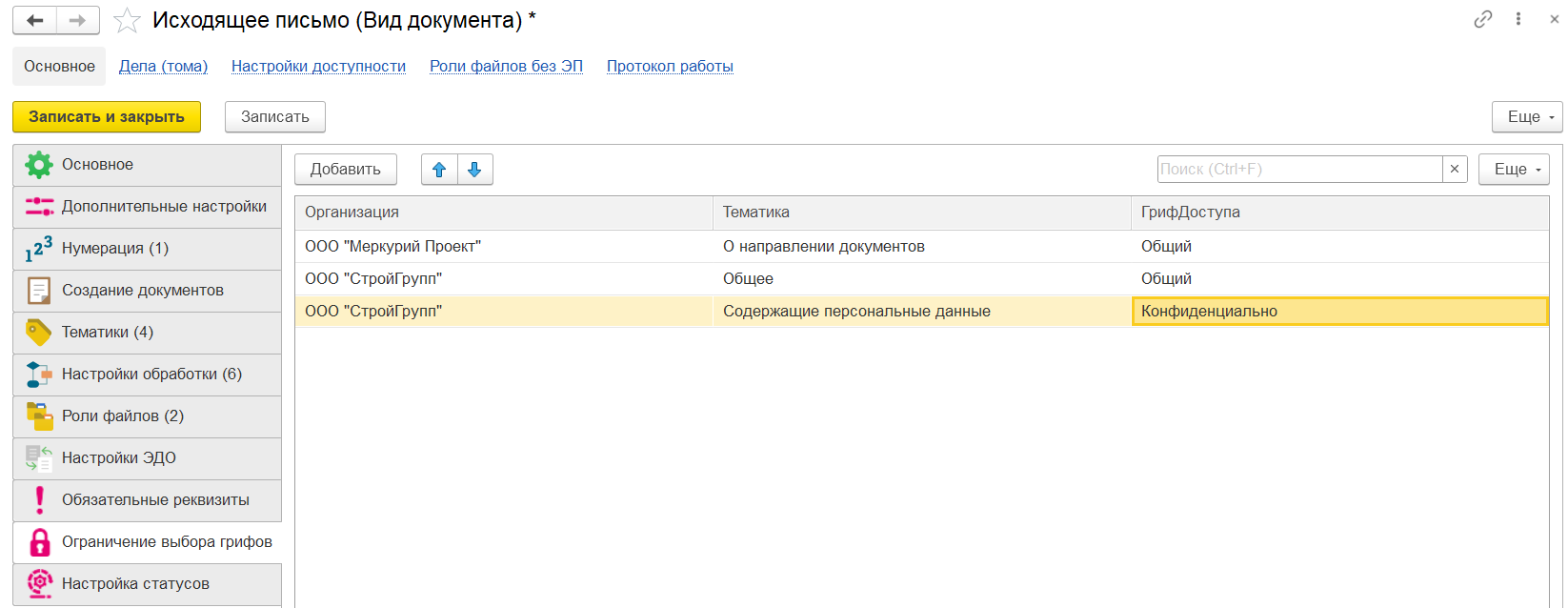Open Настройки доступности link
The height and width of the screenshot is (608, 1568).
coord(318,67)
